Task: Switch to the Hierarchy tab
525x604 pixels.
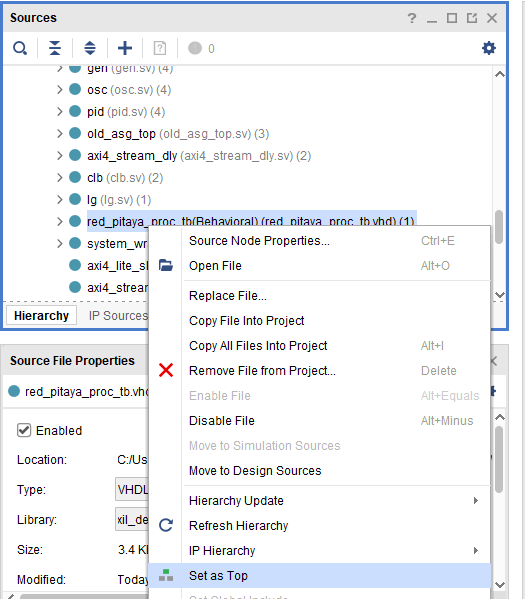Action: click(41, 315)
